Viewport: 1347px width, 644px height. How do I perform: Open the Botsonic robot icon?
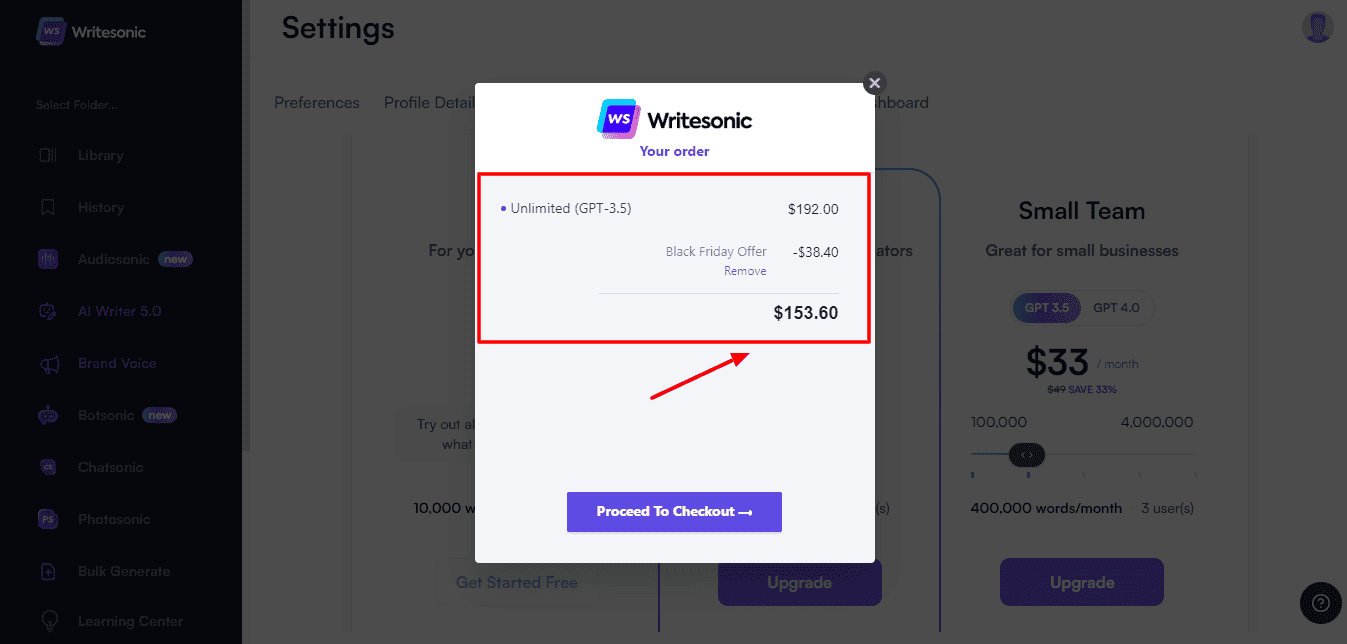click(x=47, y=415)
